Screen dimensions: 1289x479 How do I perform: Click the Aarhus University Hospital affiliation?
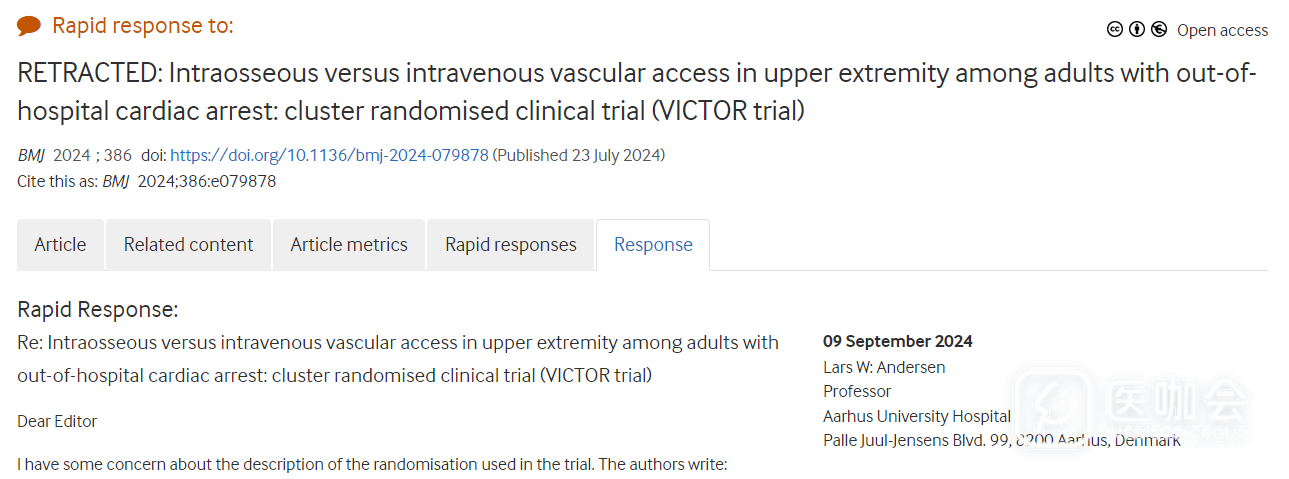tap(917, 416)
